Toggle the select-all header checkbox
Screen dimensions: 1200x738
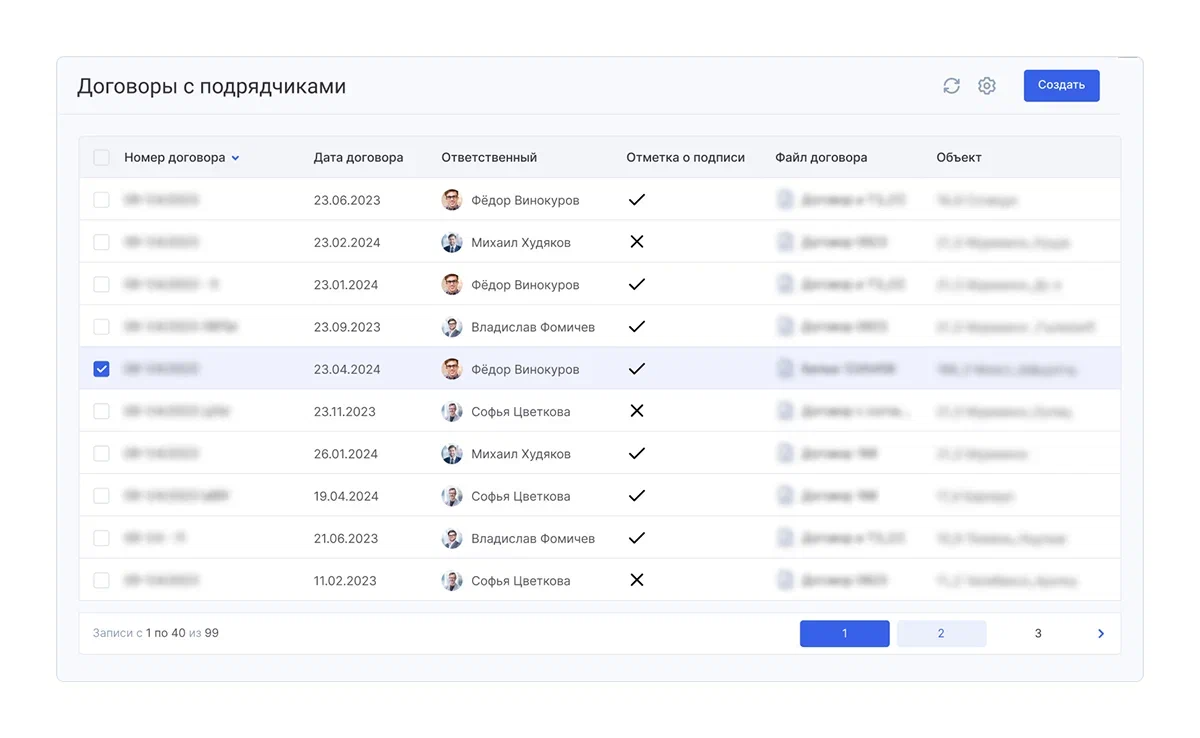click(x=101, y=157)
